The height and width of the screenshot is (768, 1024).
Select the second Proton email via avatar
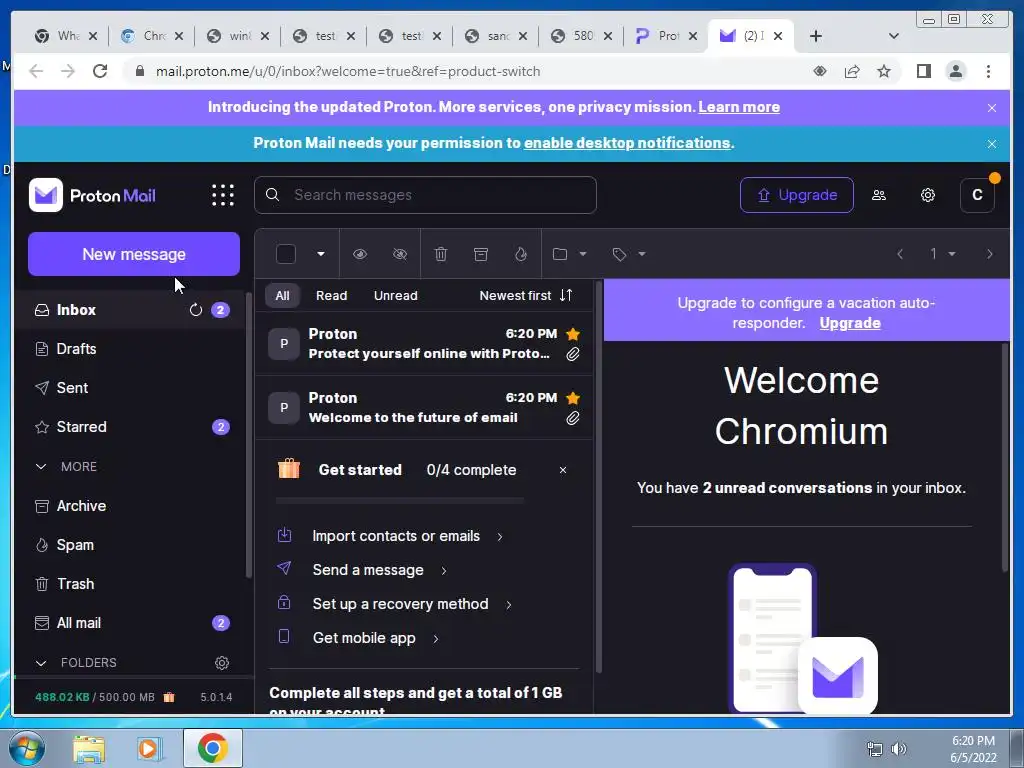283,408
